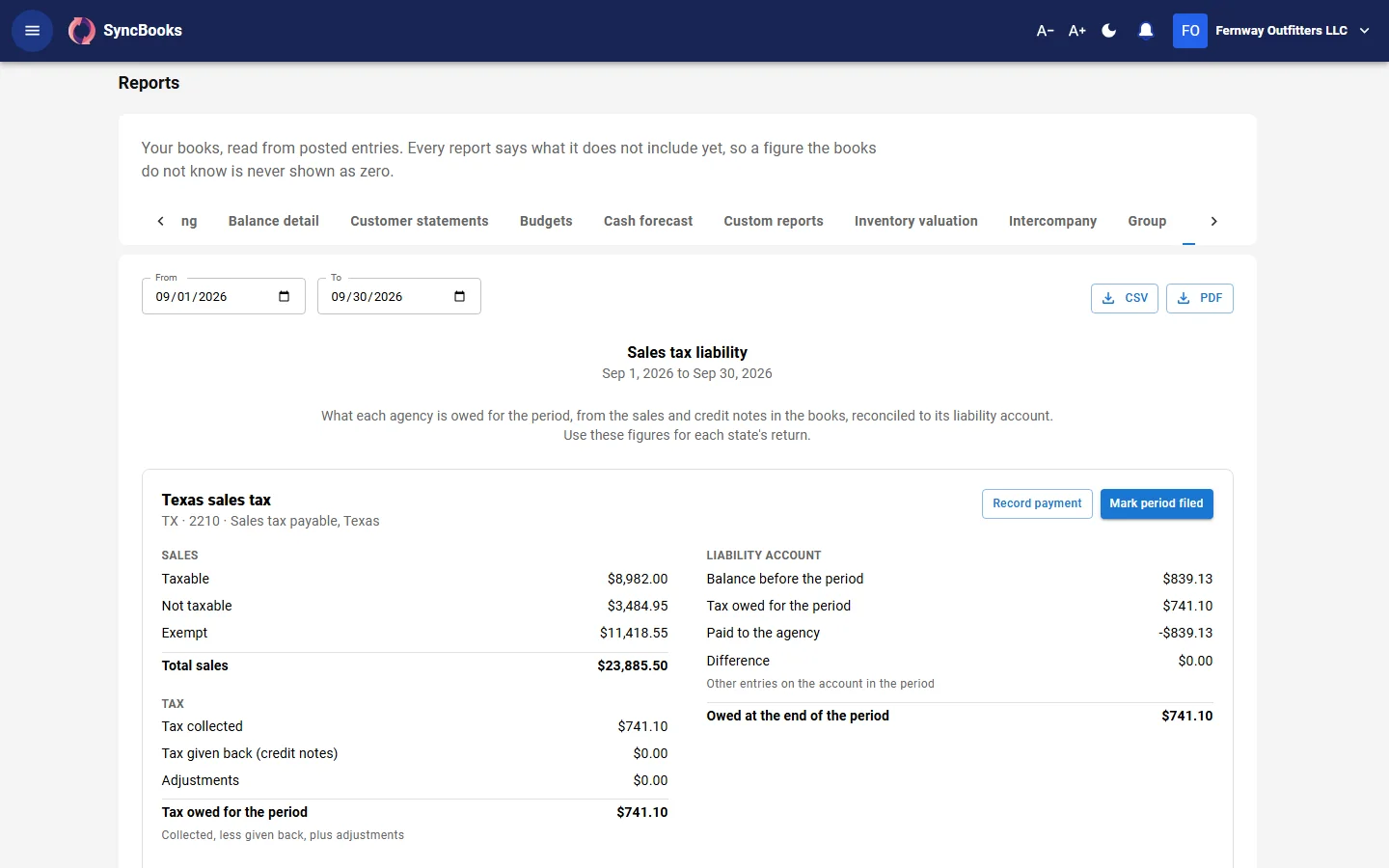Viewport: 1389px width, 868px height.
Task: Edit the From date field
Action: tap(224, 296)
